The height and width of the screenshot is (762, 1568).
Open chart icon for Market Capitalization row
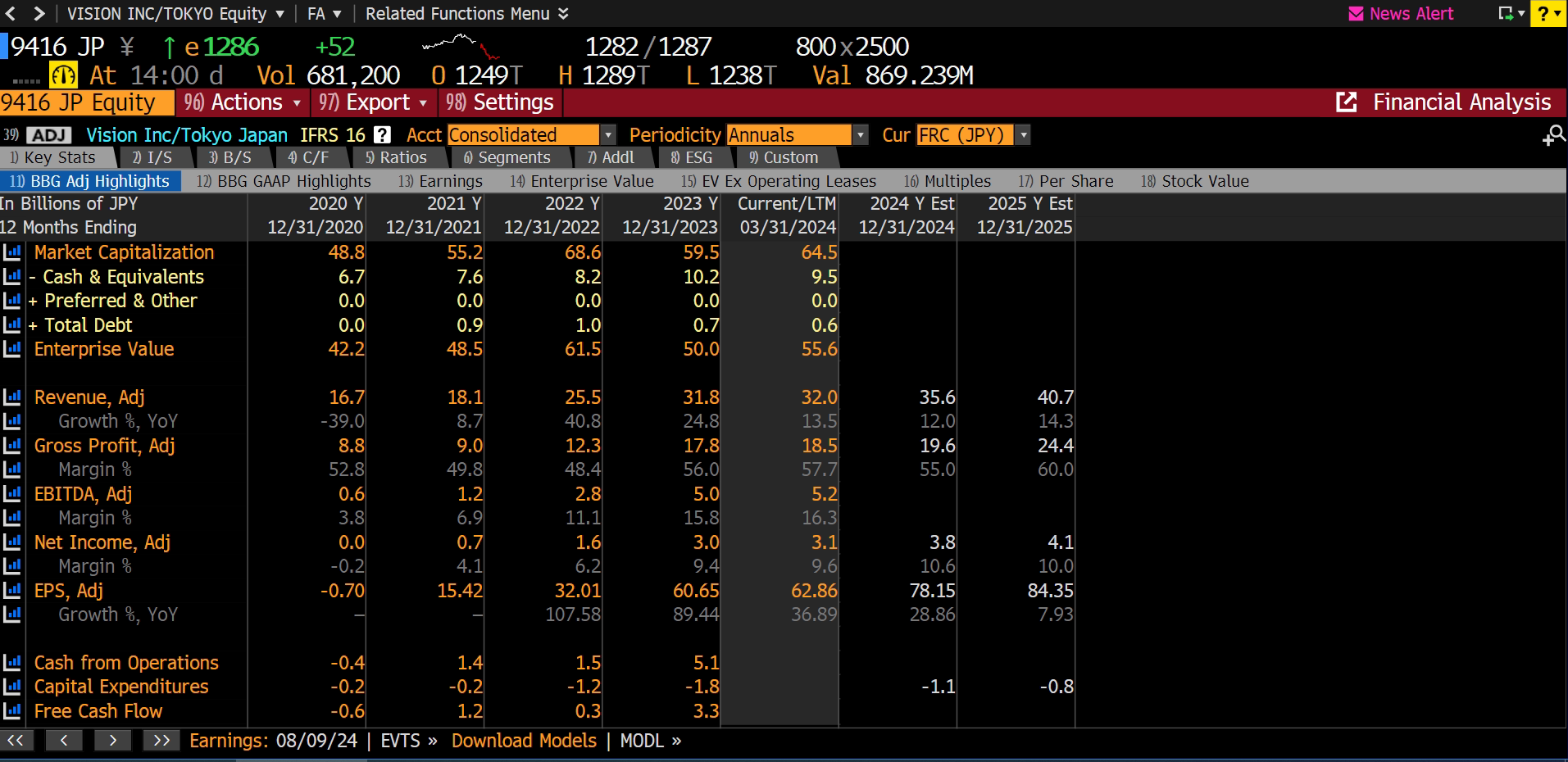(x=12, y=252)
